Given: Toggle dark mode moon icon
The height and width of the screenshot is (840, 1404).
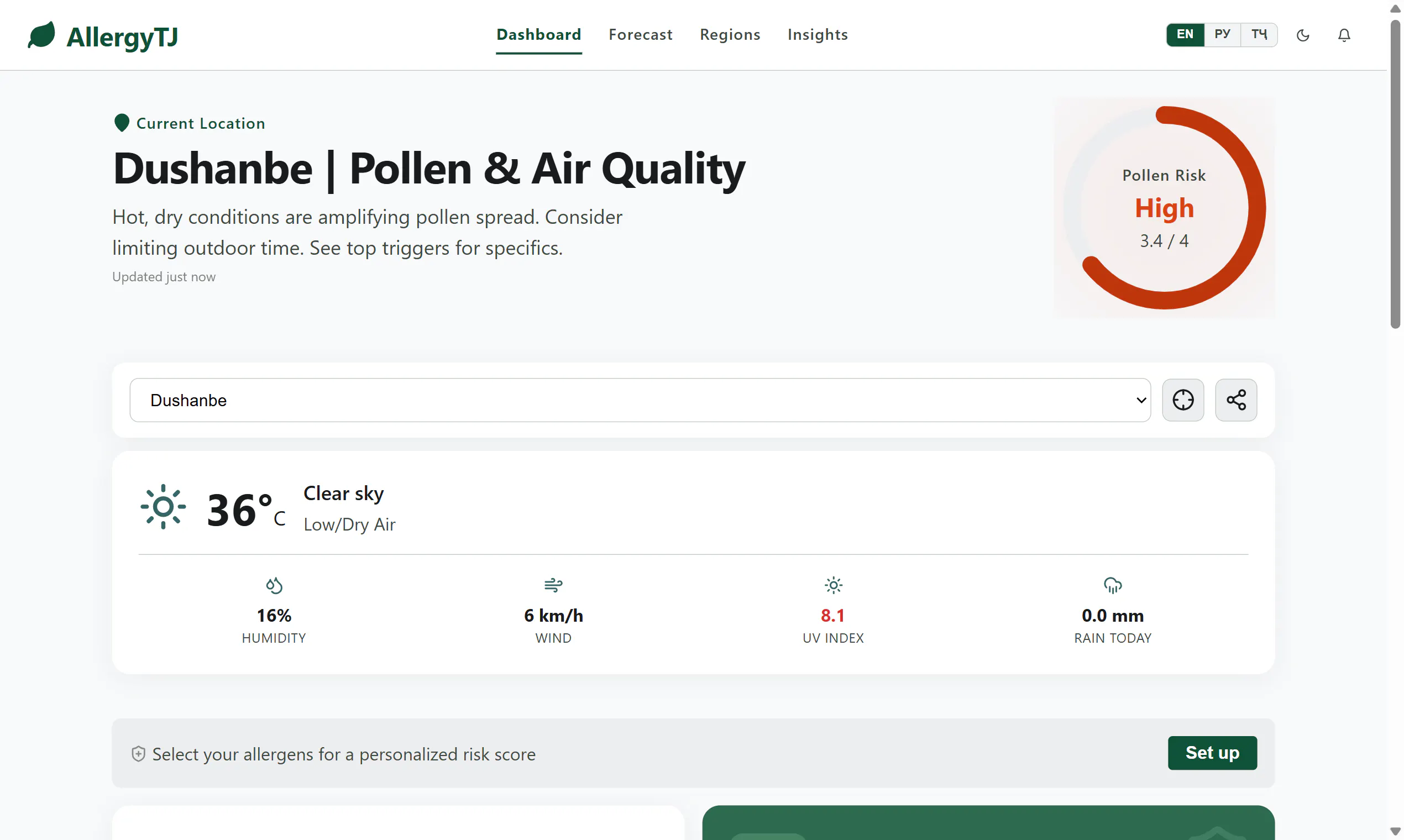Looking at the screenshot, I should click(1303, 35).
